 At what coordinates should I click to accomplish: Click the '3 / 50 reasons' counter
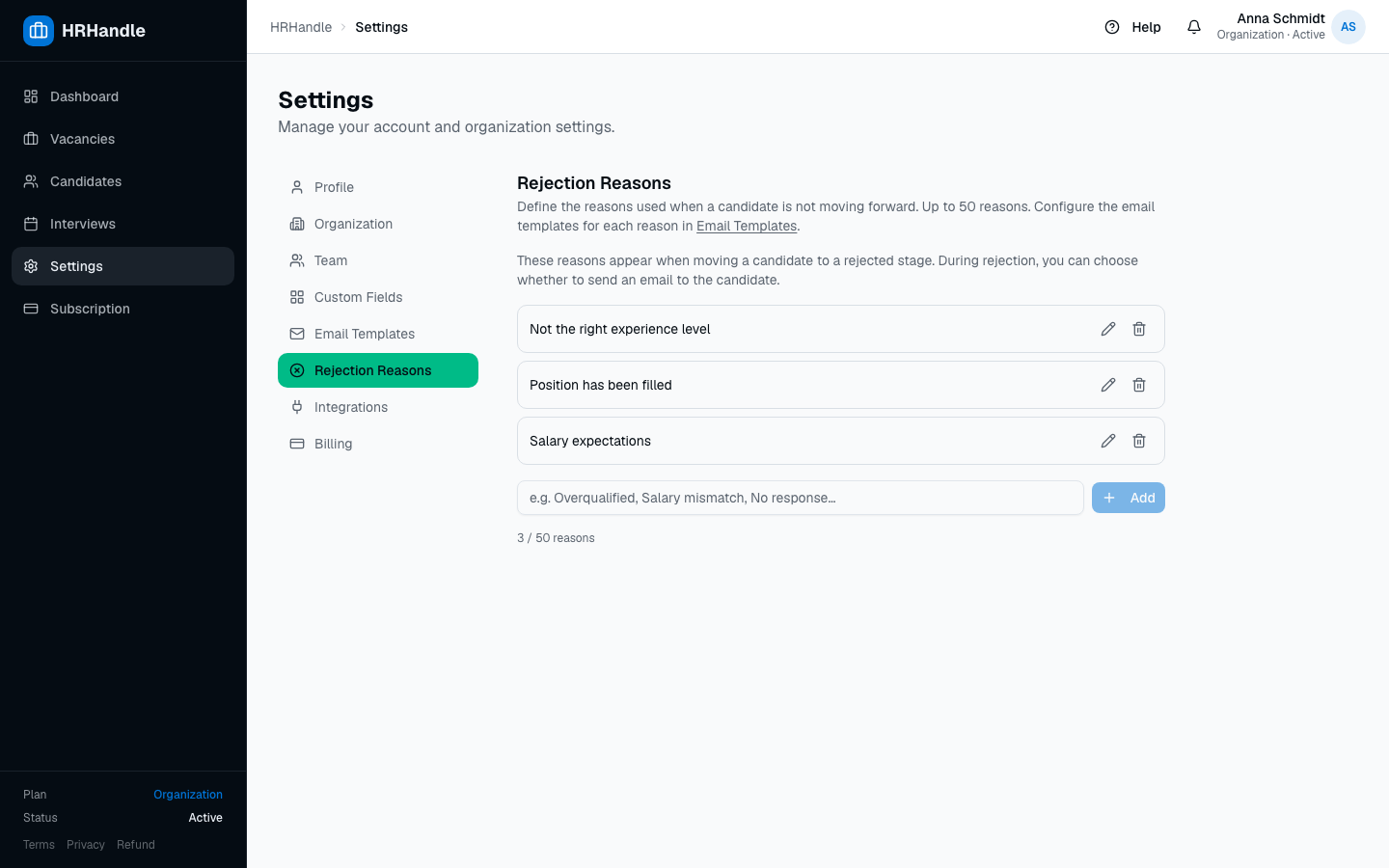coord(556,538)
